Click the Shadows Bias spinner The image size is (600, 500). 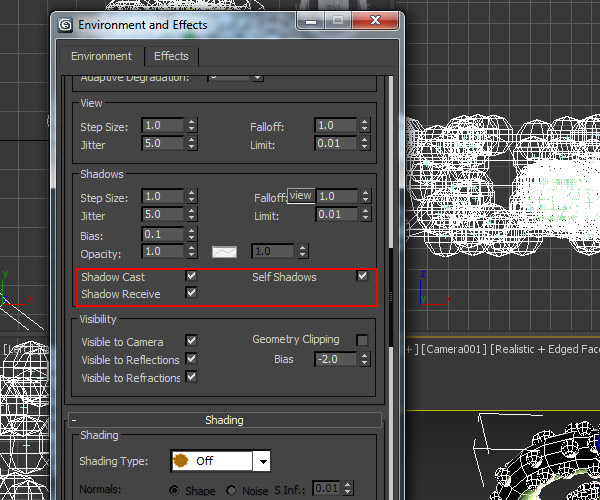coord(192,234)
